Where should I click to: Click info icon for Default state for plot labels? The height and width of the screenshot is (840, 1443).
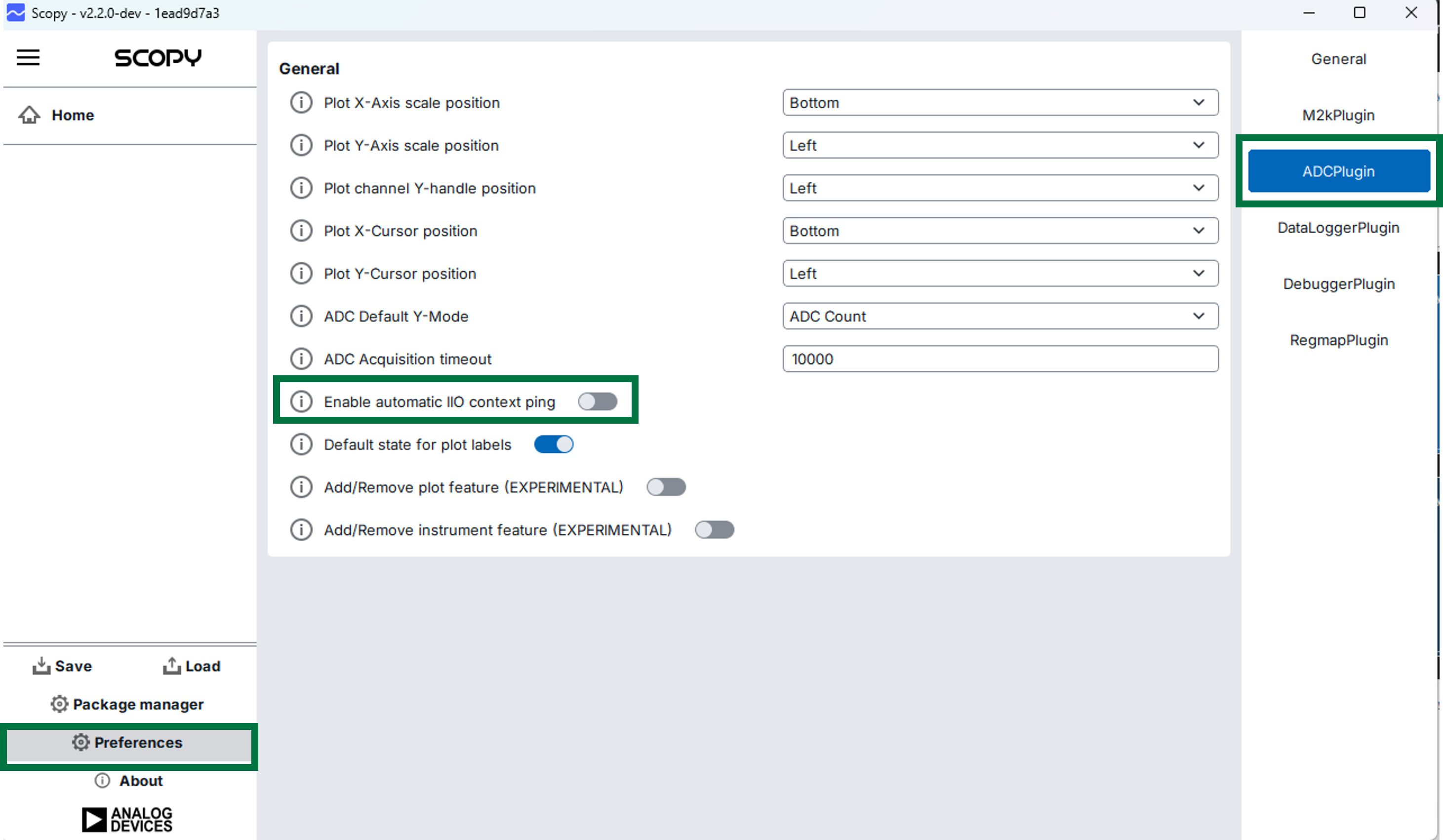301,444
